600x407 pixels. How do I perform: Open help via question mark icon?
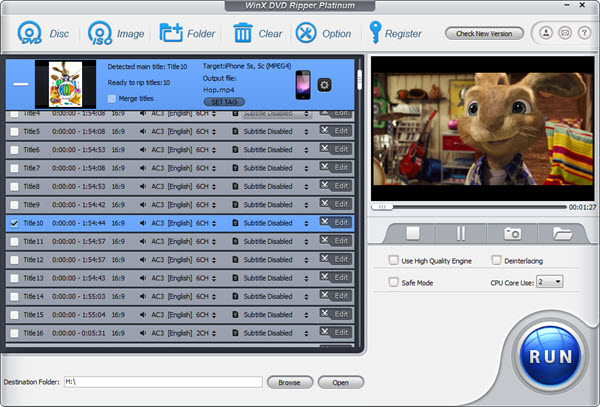[584, 33]
